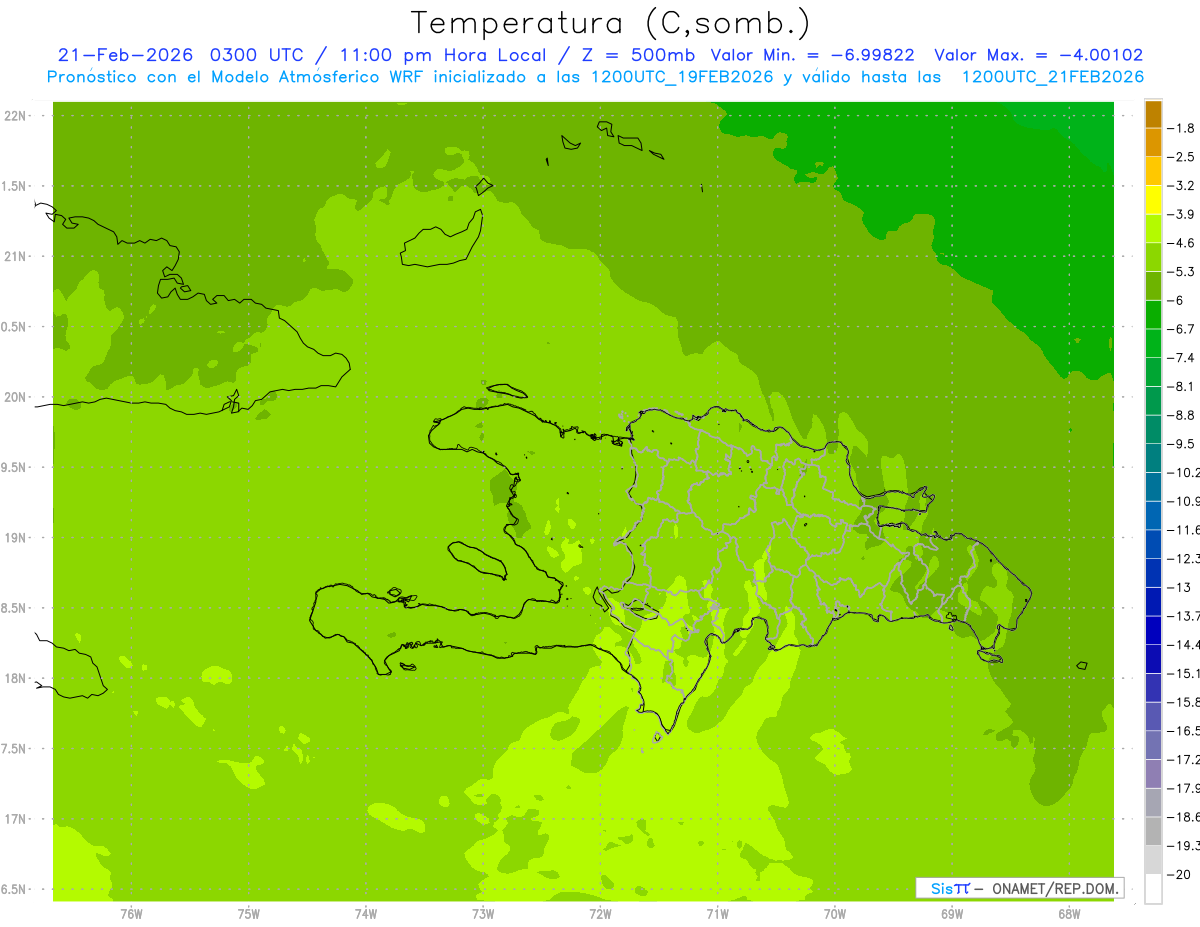Click the '75W' longitude axis label
Screen dimensions: 1200x927
click(249, 912)
